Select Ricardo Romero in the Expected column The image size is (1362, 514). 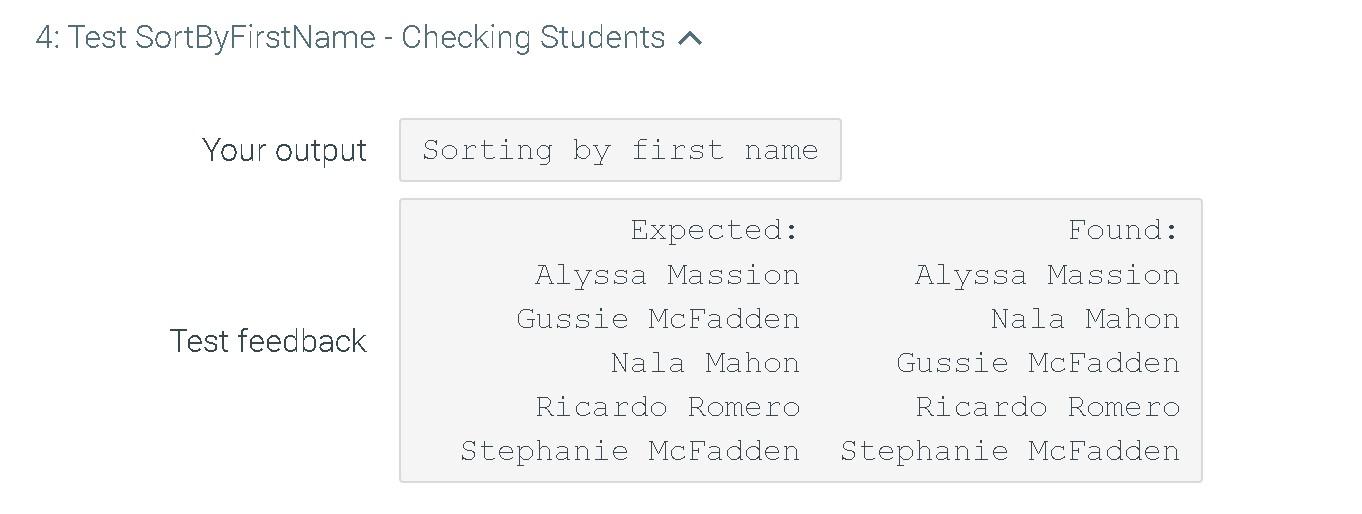click(x=667, y=407)
